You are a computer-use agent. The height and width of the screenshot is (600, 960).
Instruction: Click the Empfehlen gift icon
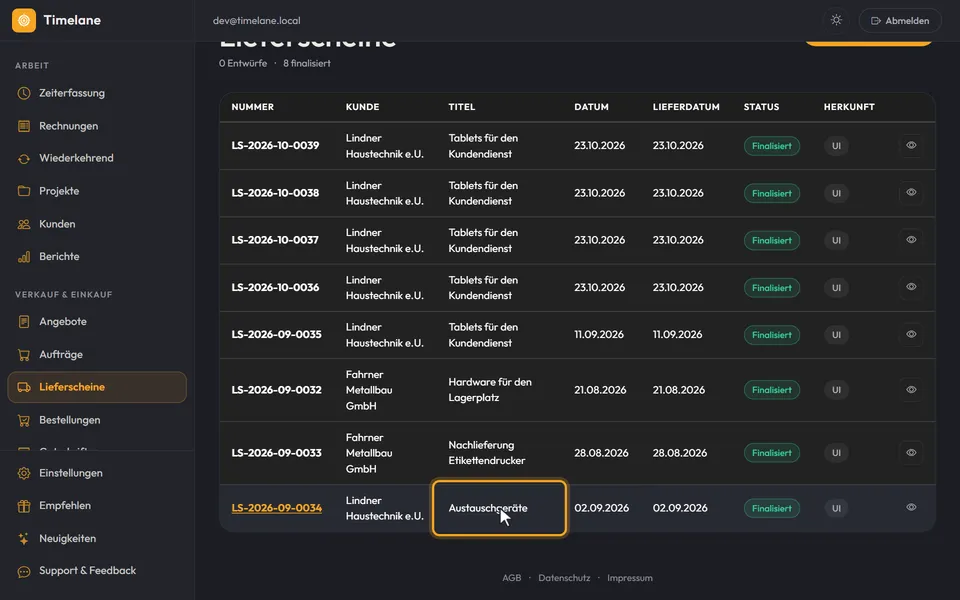tap(24, 506)
